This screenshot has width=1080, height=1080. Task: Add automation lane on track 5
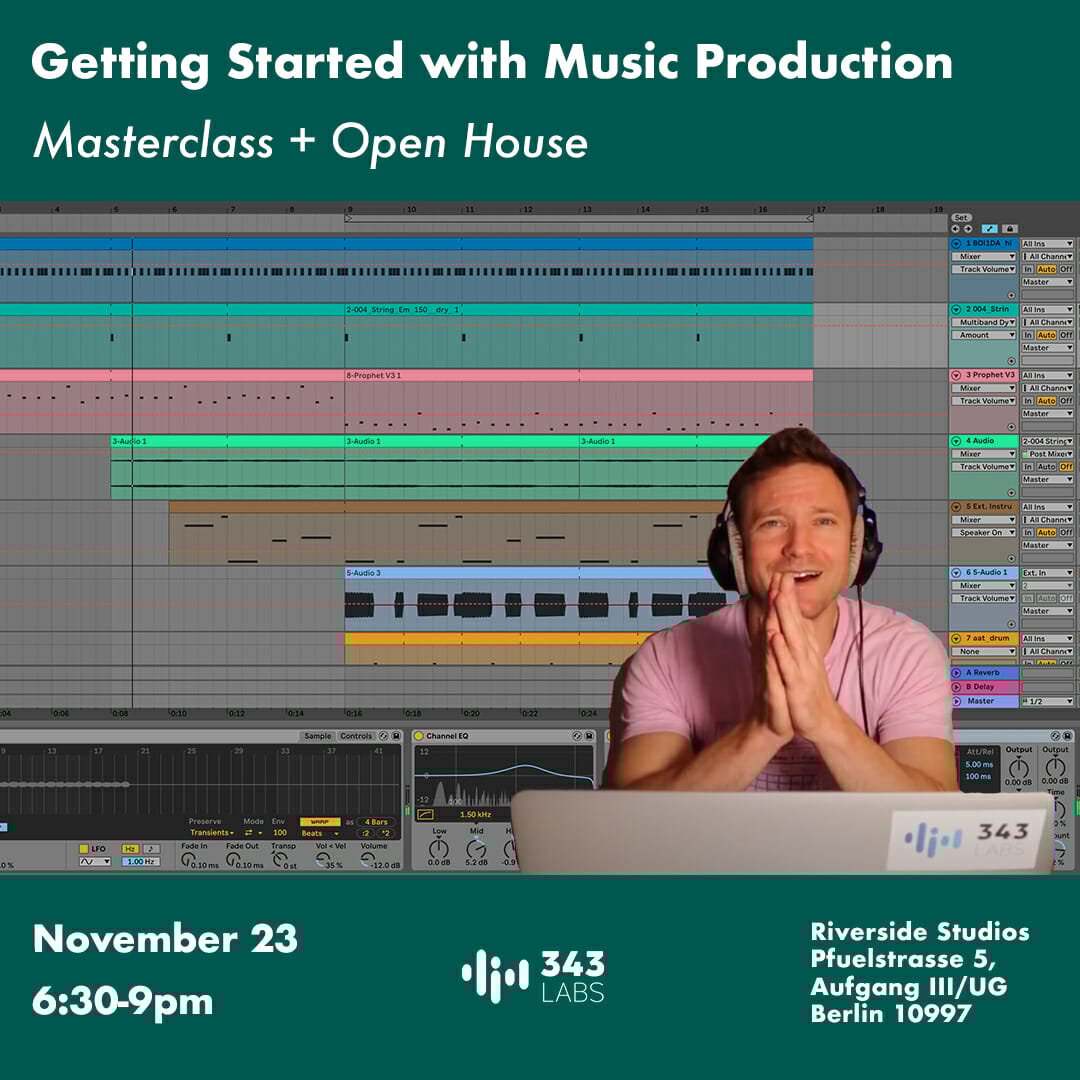tap(1011, 559)
